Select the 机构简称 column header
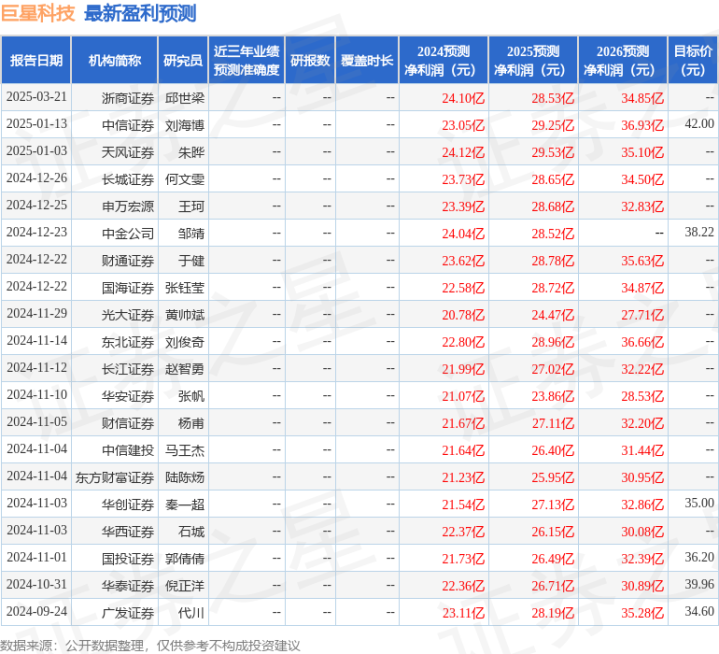The width and height of the screenshot is (719, 654). [115, 60]
